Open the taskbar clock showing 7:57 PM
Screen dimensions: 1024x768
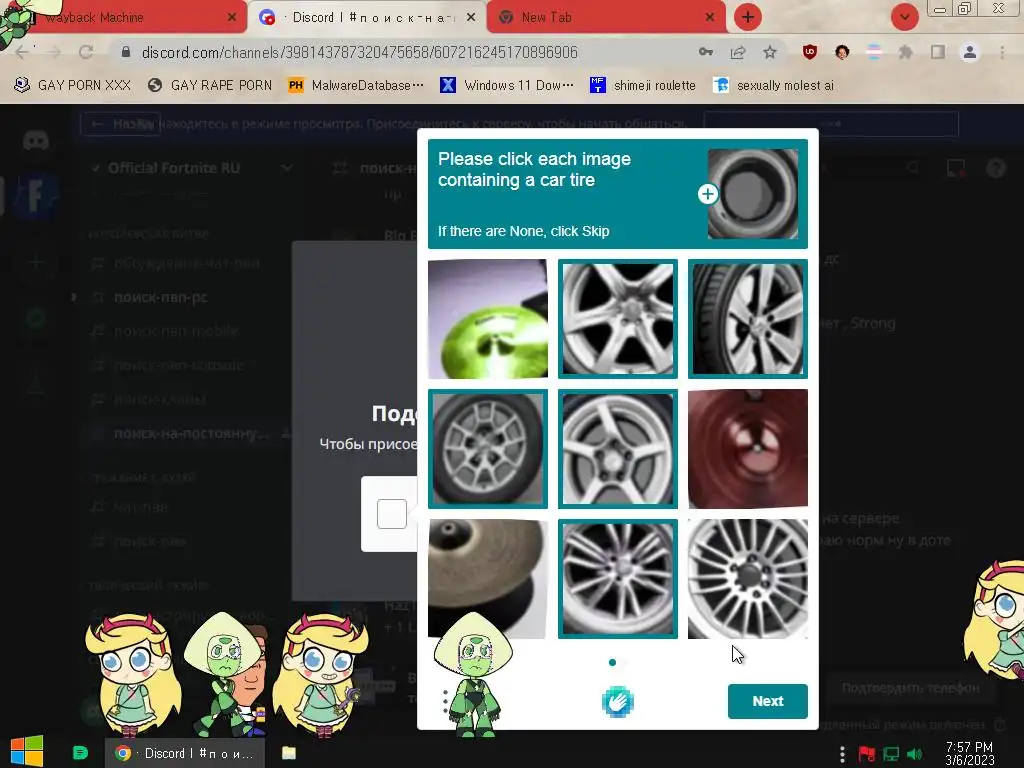coord(970,754)
